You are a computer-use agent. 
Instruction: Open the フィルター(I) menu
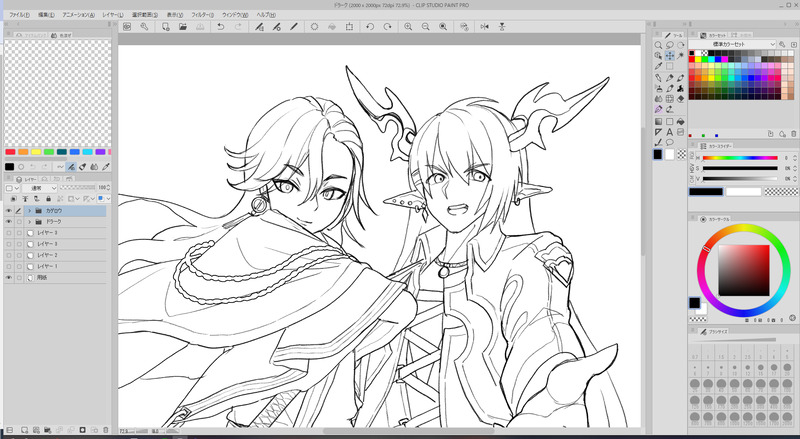pyautogui.click(x=203, y=15)
